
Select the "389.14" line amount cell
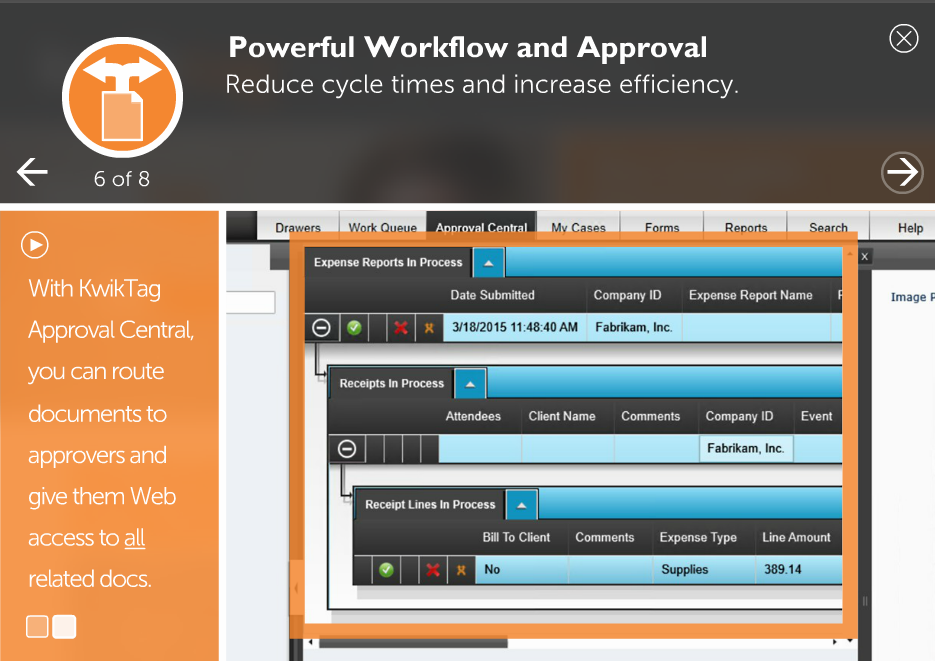tap(799, 569)
